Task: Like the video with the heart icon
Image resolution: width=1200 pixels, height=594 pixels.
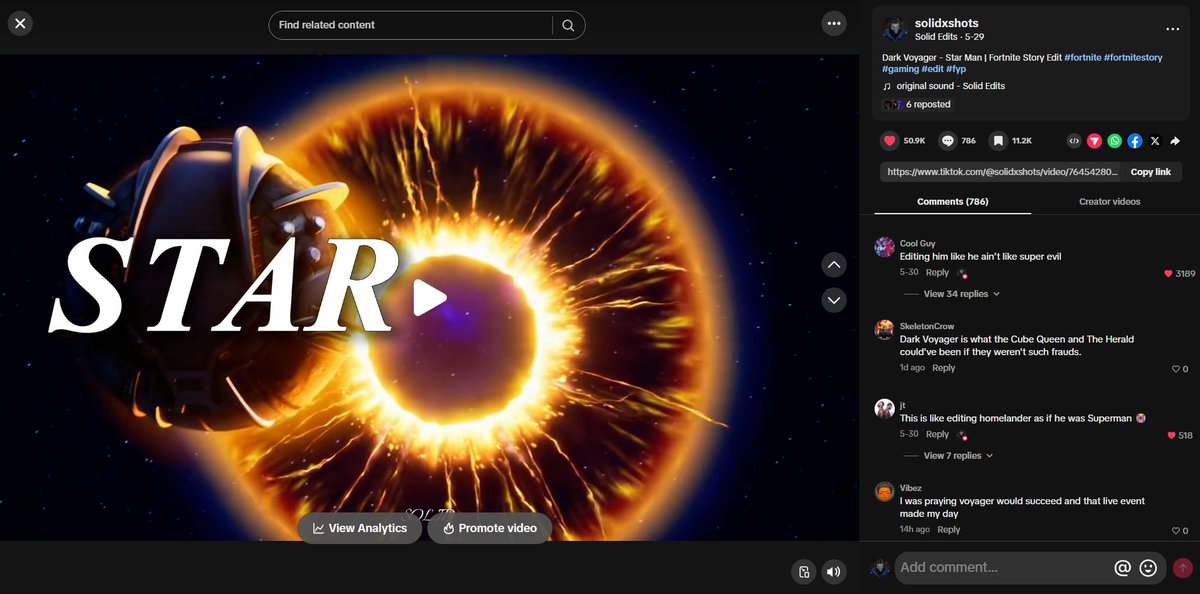Action: click(x=889, y=141)
